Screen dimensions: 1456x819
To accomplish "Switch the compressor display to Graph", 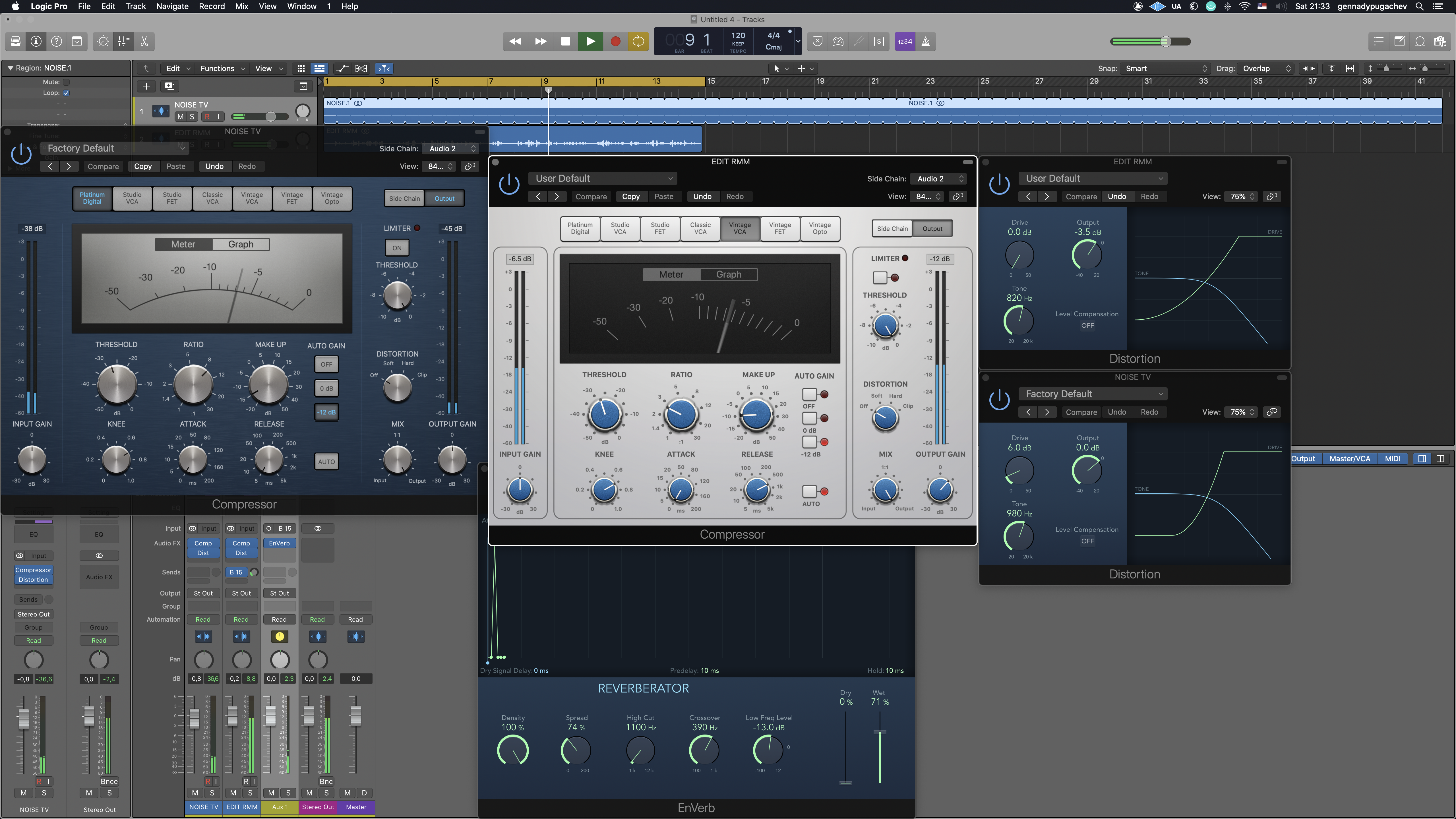I will coord(728,274).
